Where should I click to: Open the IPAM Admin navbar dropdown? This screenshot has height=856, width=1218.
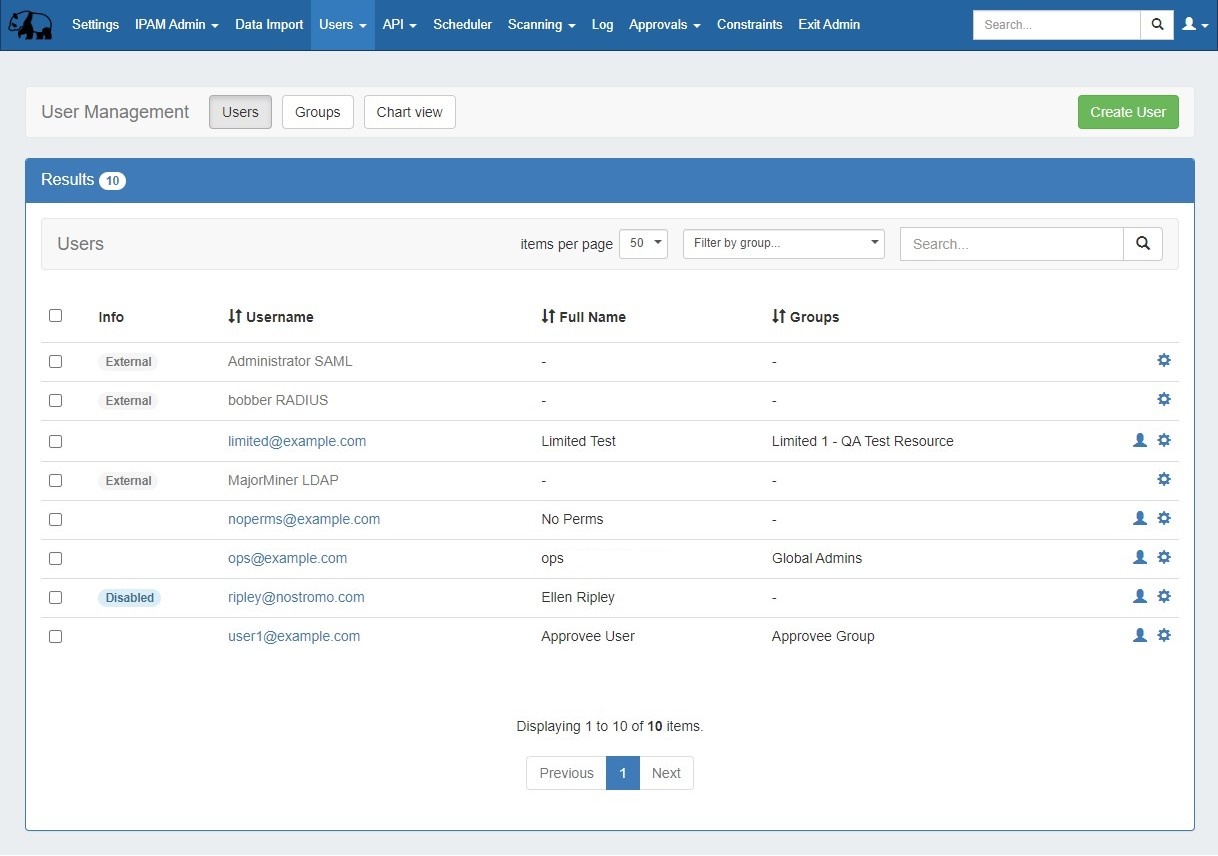(x=176, y=25)
